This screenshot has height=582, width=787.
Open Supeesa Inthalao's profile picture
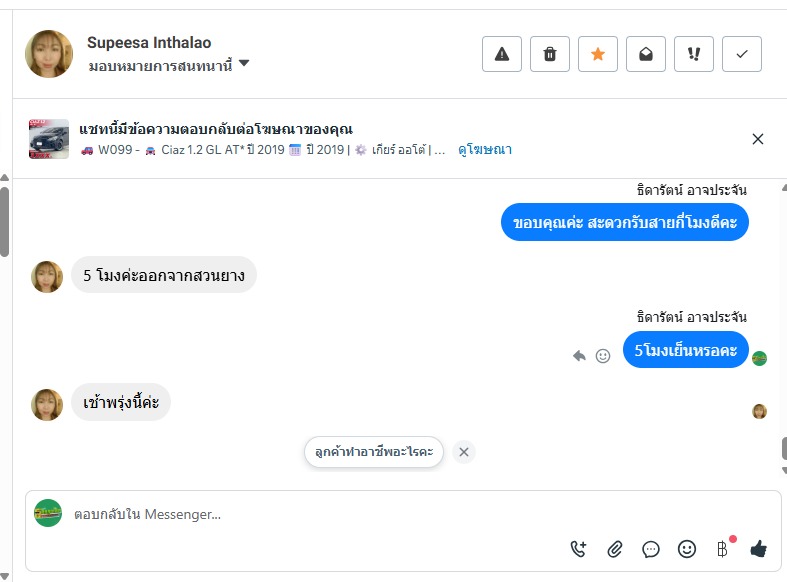(x=49, y=54)
